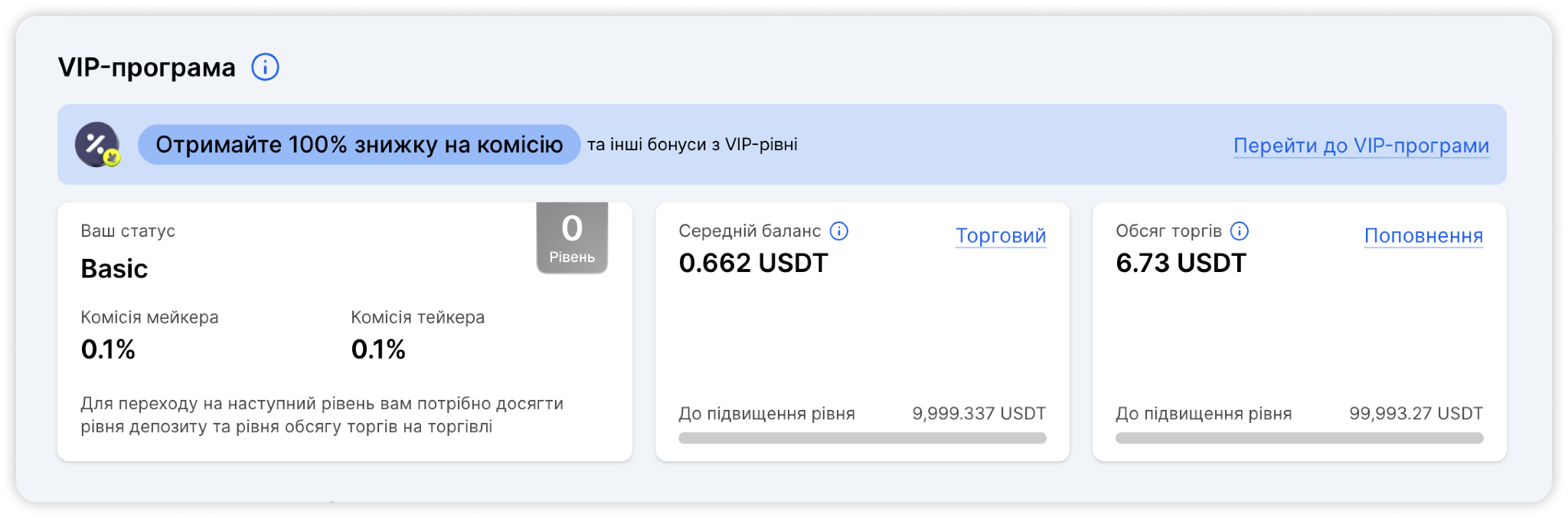Click the Комісія мейкера 0.1% value

(x=108, y=350)
